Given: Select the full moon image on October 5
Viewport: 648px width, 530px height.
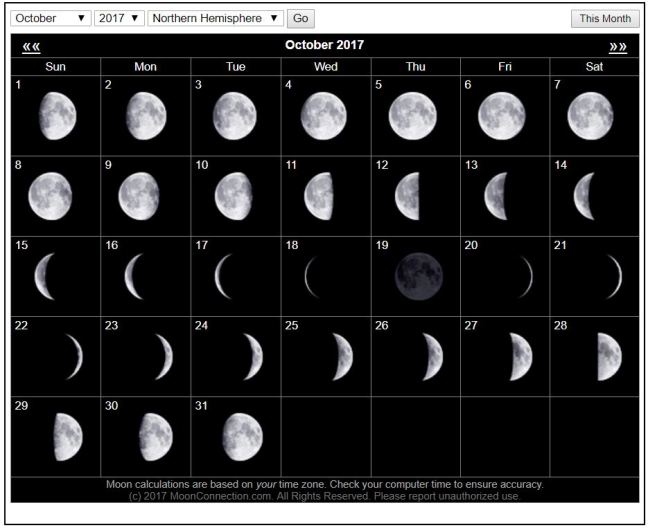Looking at the screenshot, I should (412, 116).
